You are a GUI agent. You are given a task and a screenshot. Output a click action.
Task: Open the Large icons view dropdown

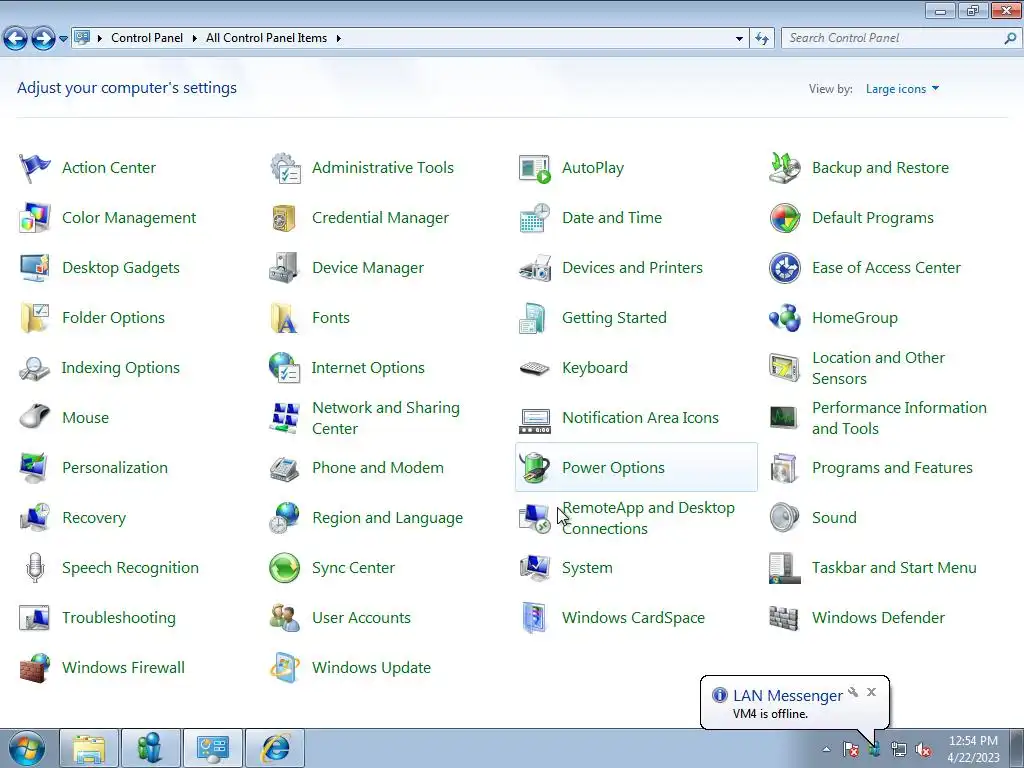point(903,89)
